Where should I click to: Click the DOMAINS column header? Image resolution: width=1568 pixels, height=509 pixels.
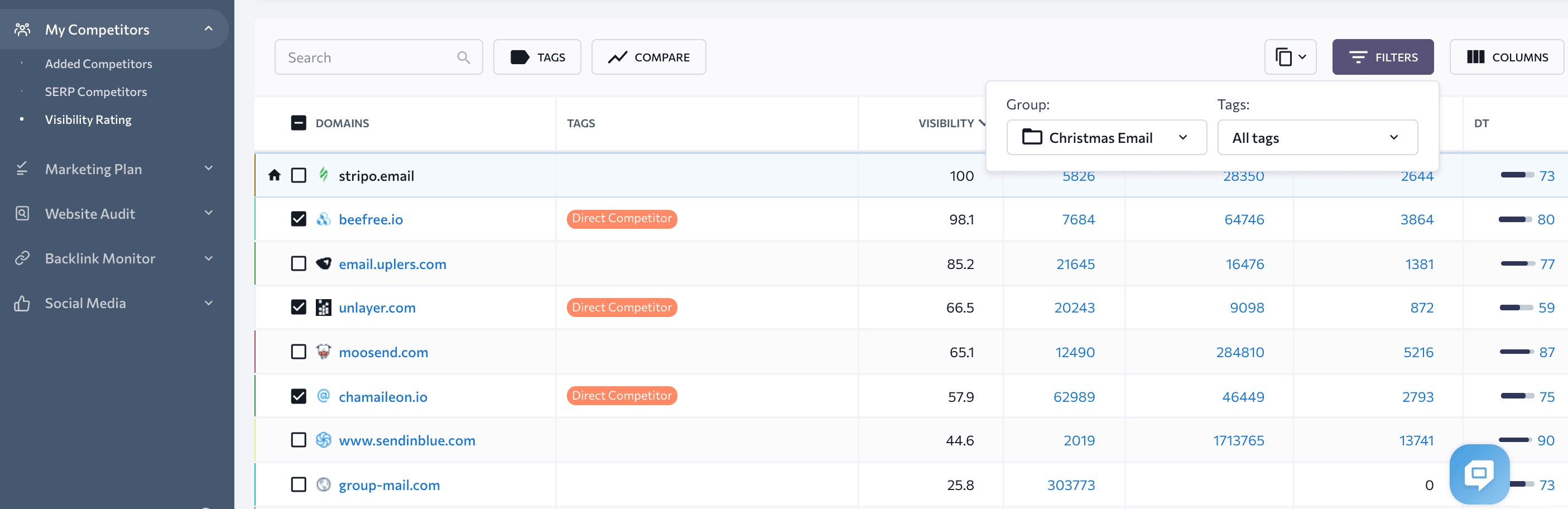coord(342,123)
